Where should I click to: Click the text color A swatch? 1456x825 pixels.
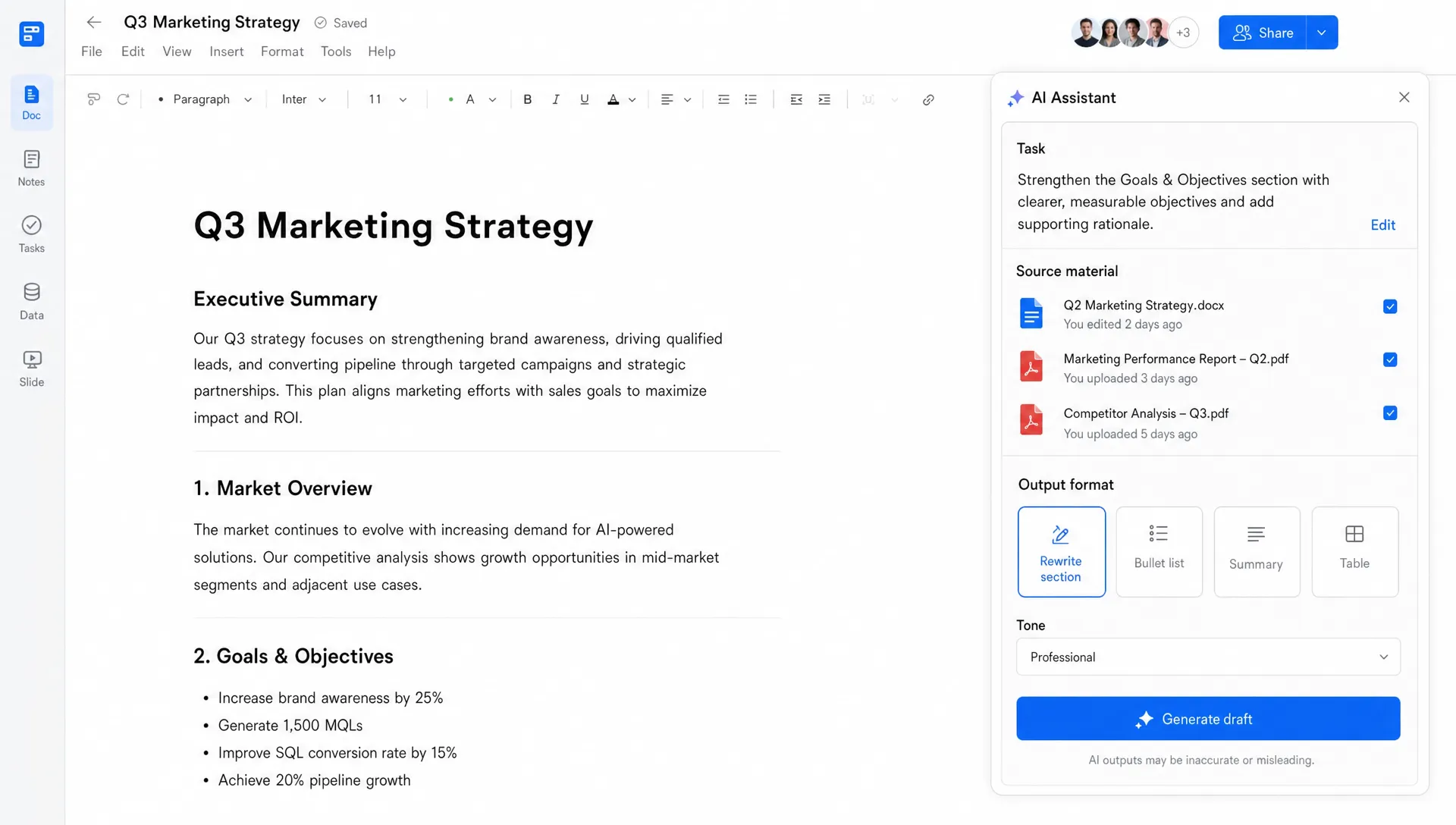tap(613, 99)
